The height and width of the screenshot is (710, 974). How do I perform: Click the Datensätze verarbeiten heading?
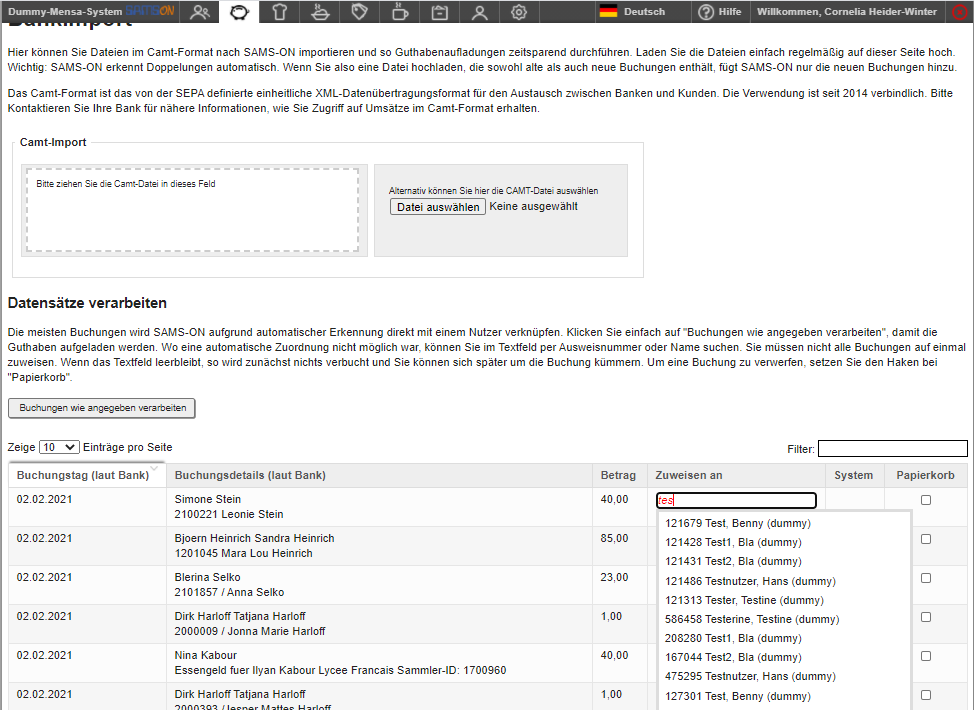pyautogui.click(x=87, y=303)
